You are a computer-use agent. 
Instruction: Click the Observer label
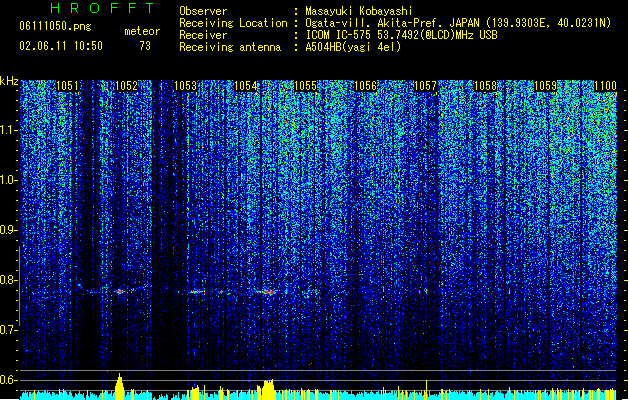tap(203, 11)
